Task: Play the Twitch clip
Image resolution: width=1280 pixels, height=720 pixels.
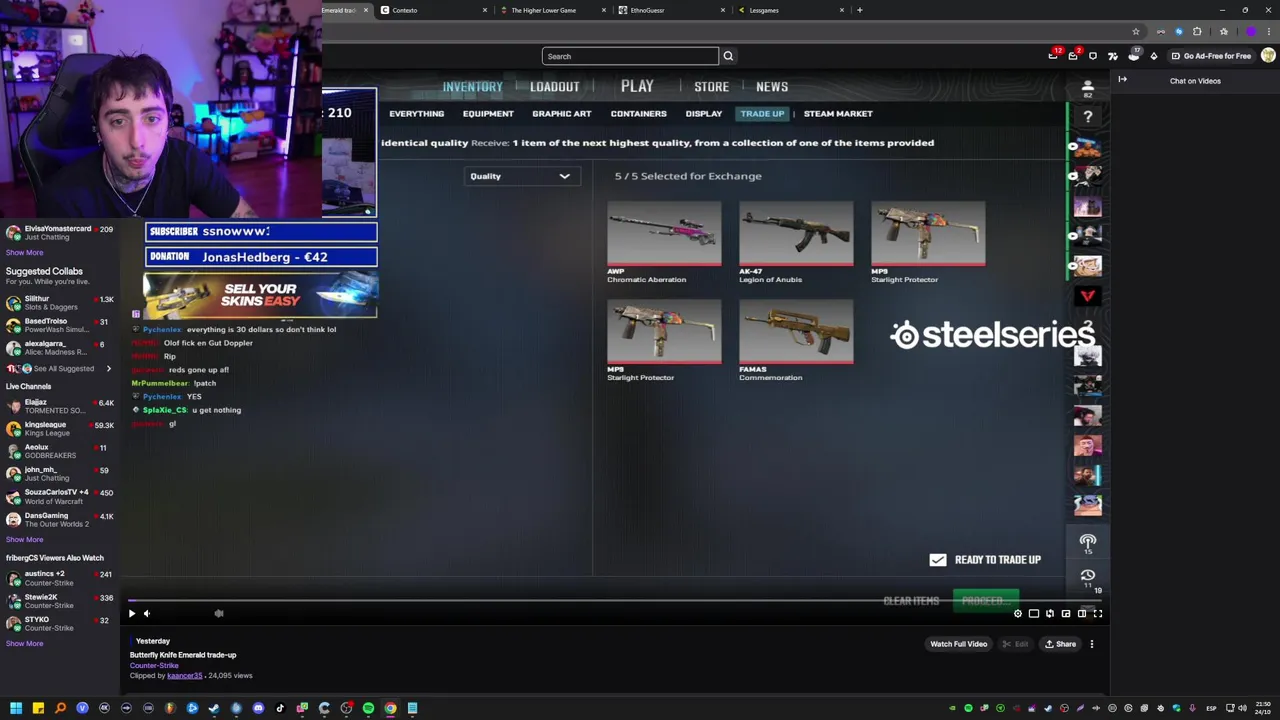Action: click(x=131, y=614)
